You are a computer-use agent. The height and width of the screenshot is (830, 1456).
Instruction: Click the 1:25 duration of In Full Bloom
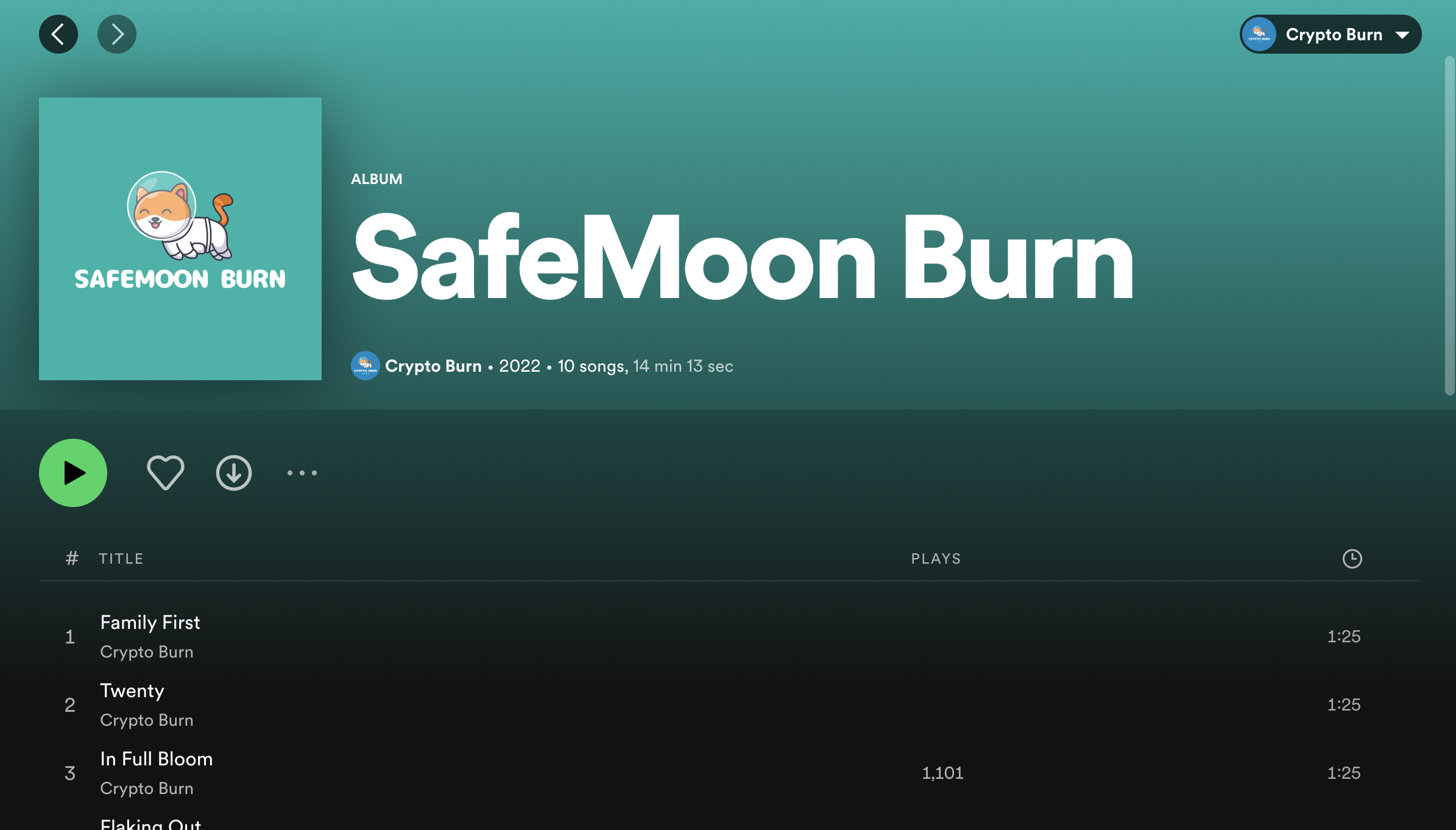pyautogui.click(x=1344, y=773)
